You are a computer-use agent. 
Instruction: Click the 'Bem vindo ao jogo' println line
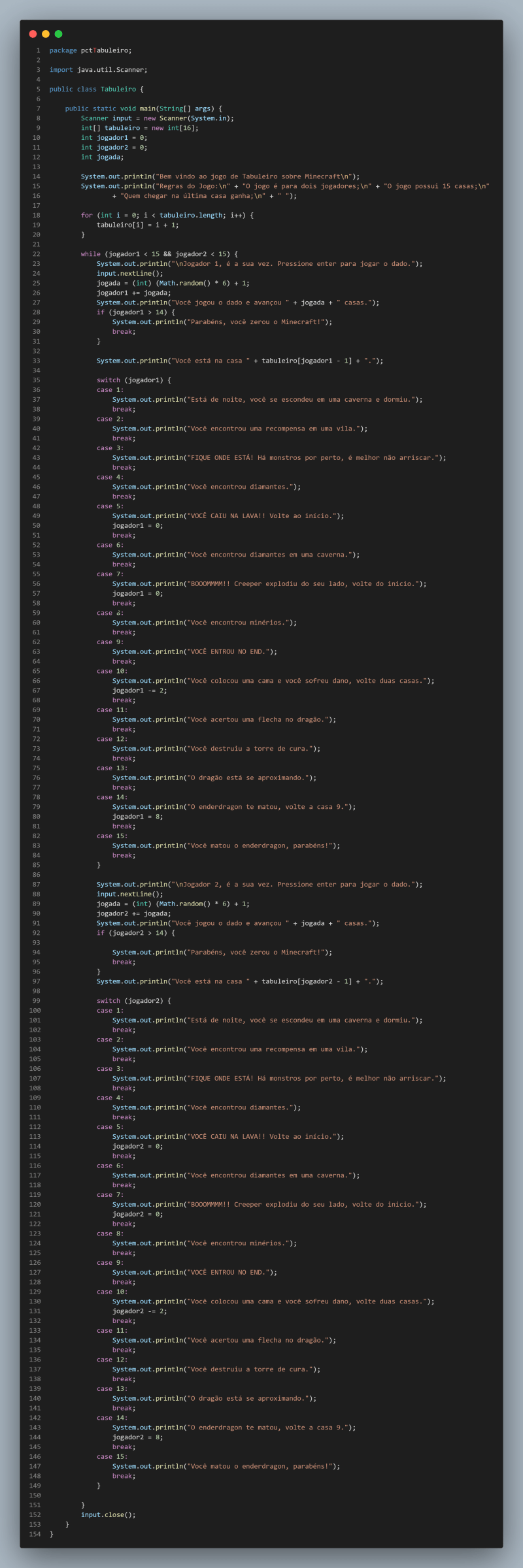click(220, 176)
